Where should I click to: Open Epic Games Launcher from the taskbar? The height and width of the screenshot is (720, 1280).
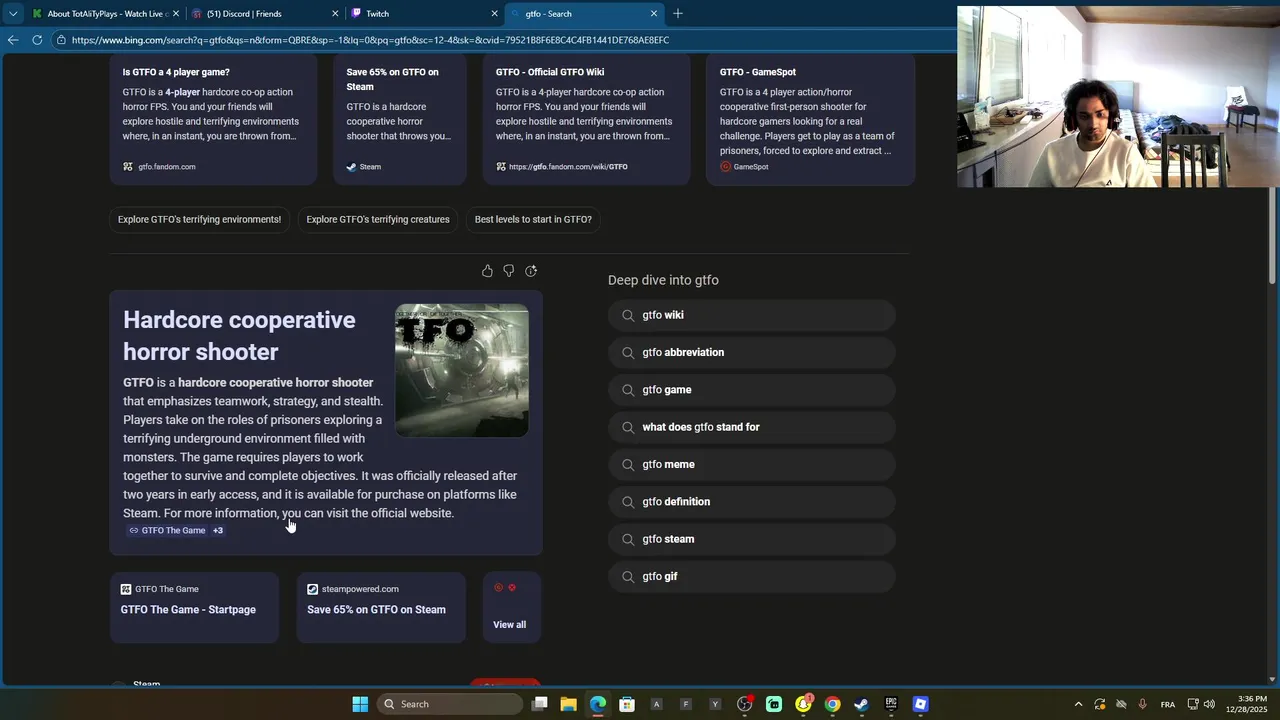pyautogui.click(x=891, y=704)
